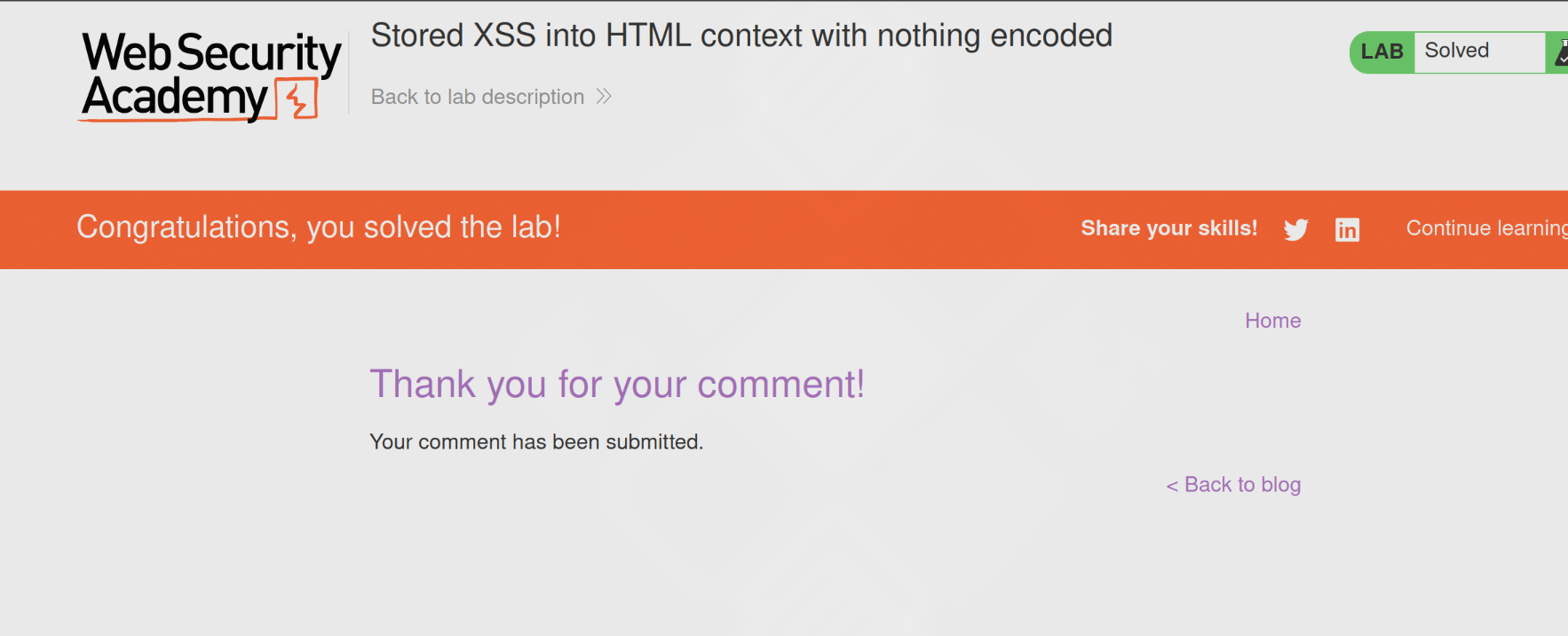This screenshot has height=636, width=1568.
Task: Click the Stored XSS lab title heading
Action: point(741,36)
